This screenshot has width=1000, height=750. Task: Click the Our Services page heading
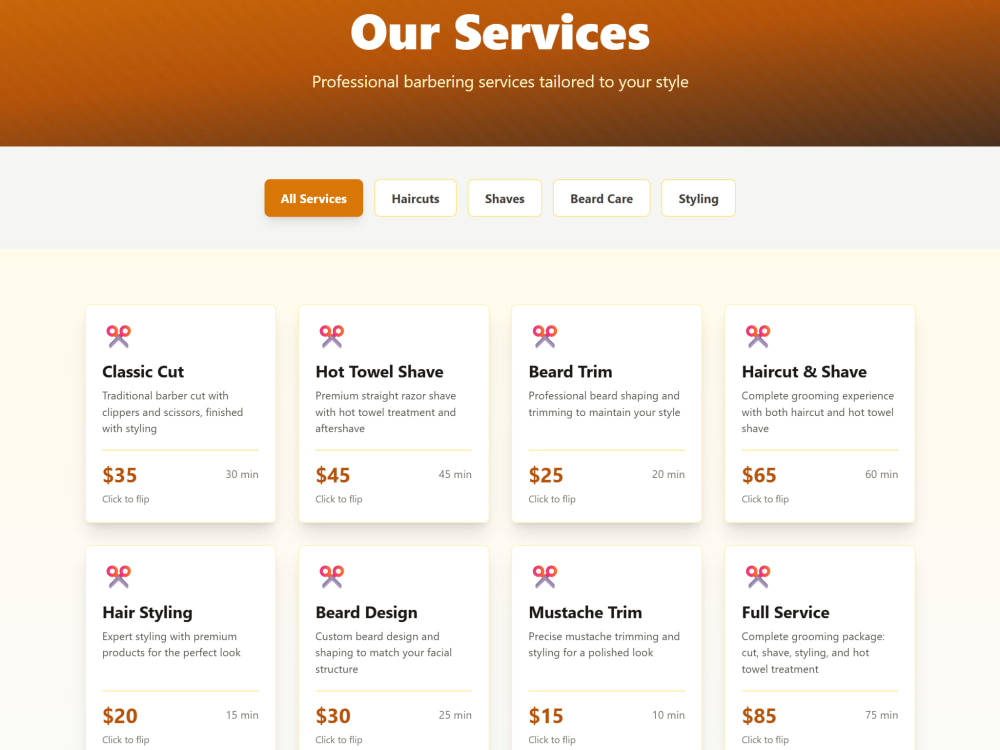tap(500, 32)
